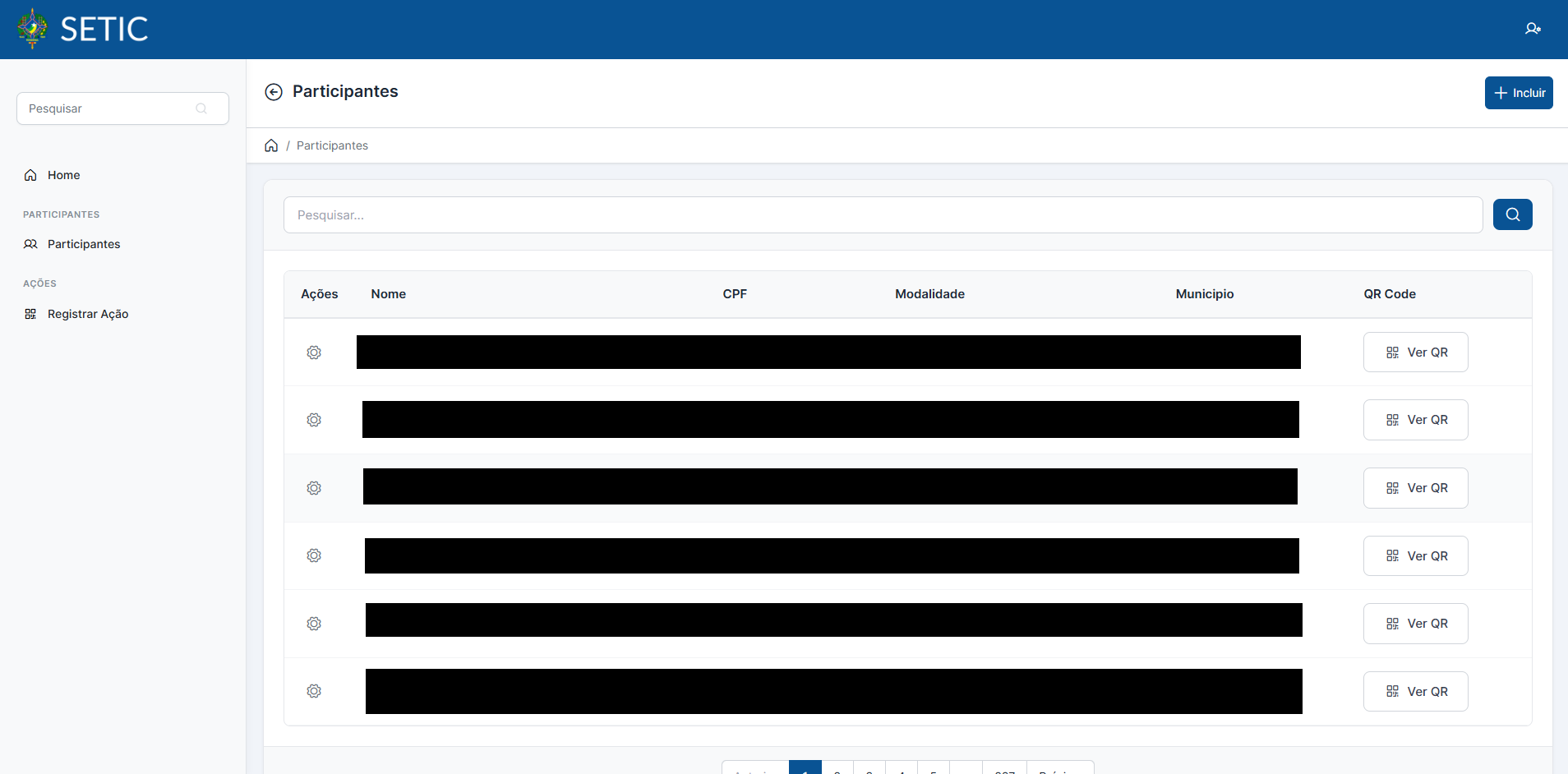Click the gear icon in the second row
The height and width of the screenshot is (774, 1568).
pos(314,420)
